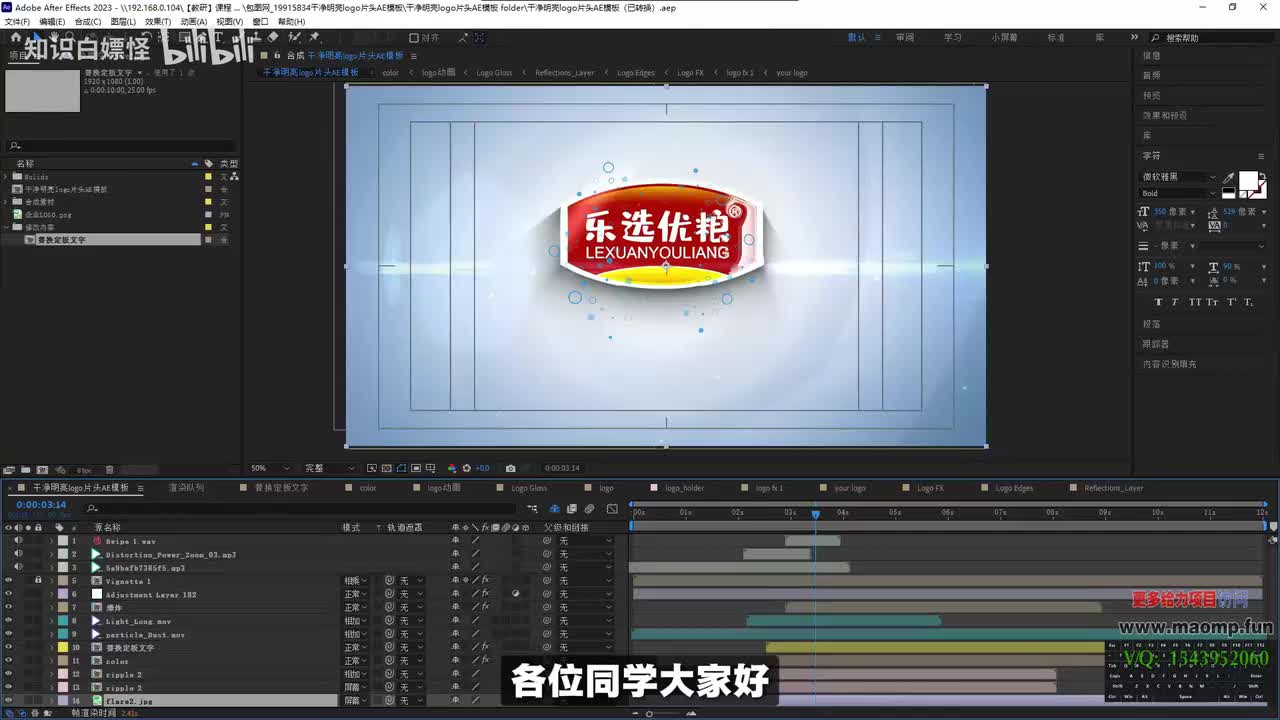Enable frame blending for timeline
Viewport: 1280px width, 720px height.
[x=571, y=509]
